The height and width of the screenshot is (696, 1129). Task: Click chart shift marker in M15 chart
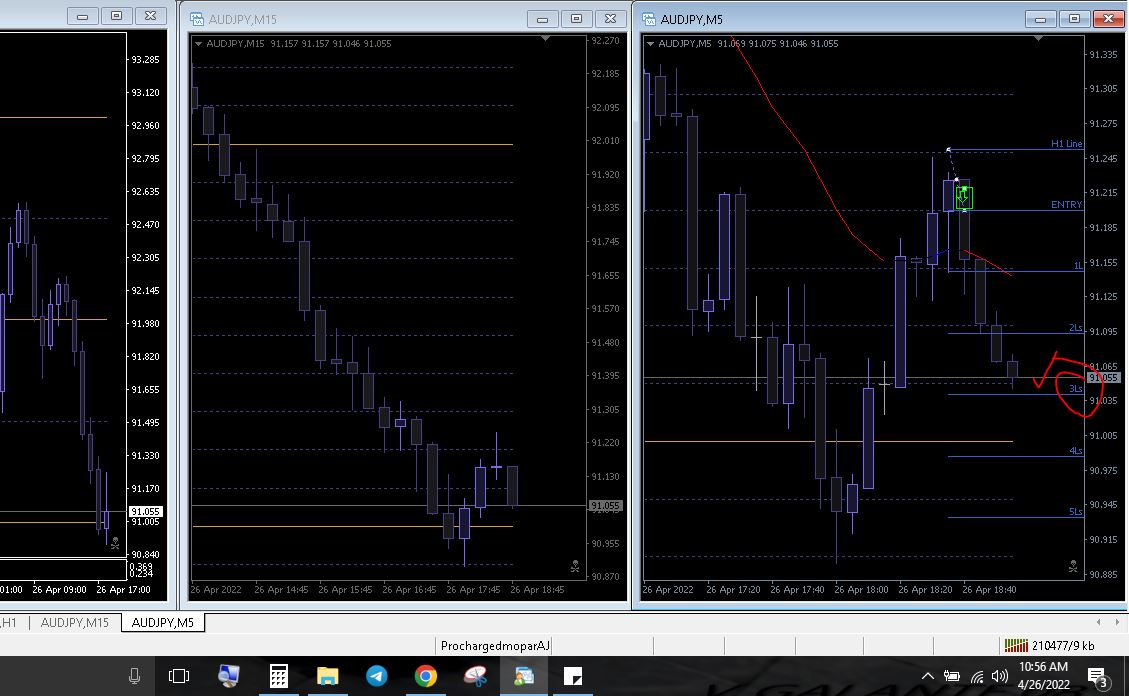pos(546,38)
